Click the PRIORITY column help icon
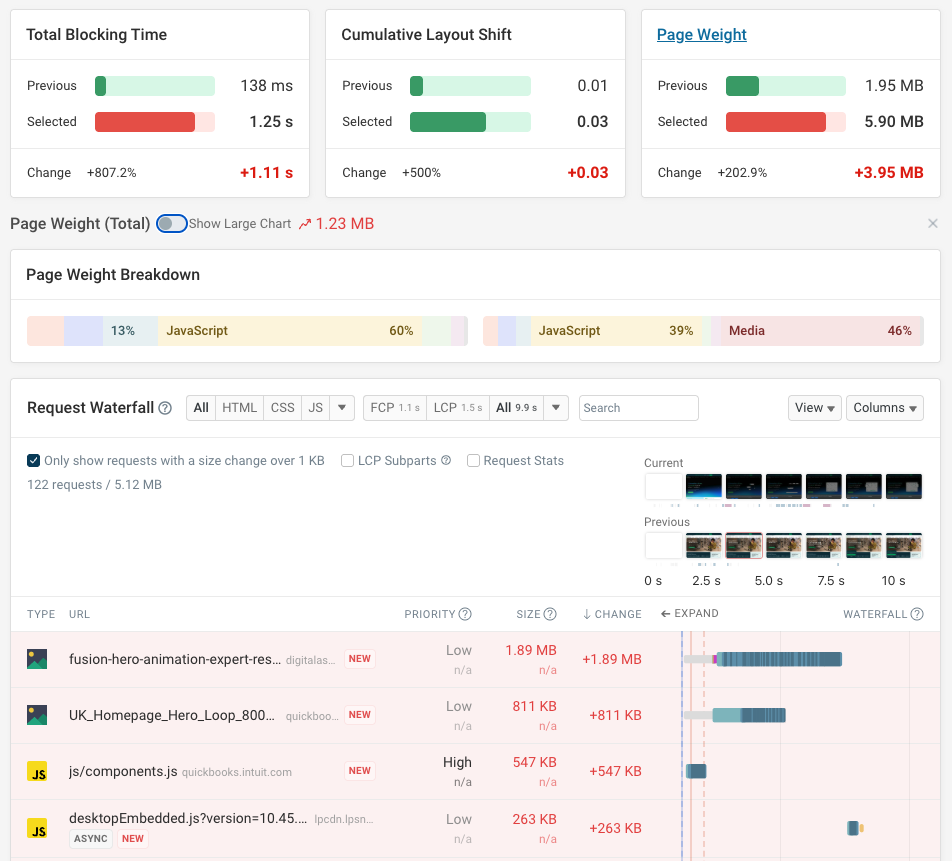Viewport: 952px width, 861px height. (x=467, y=613)
